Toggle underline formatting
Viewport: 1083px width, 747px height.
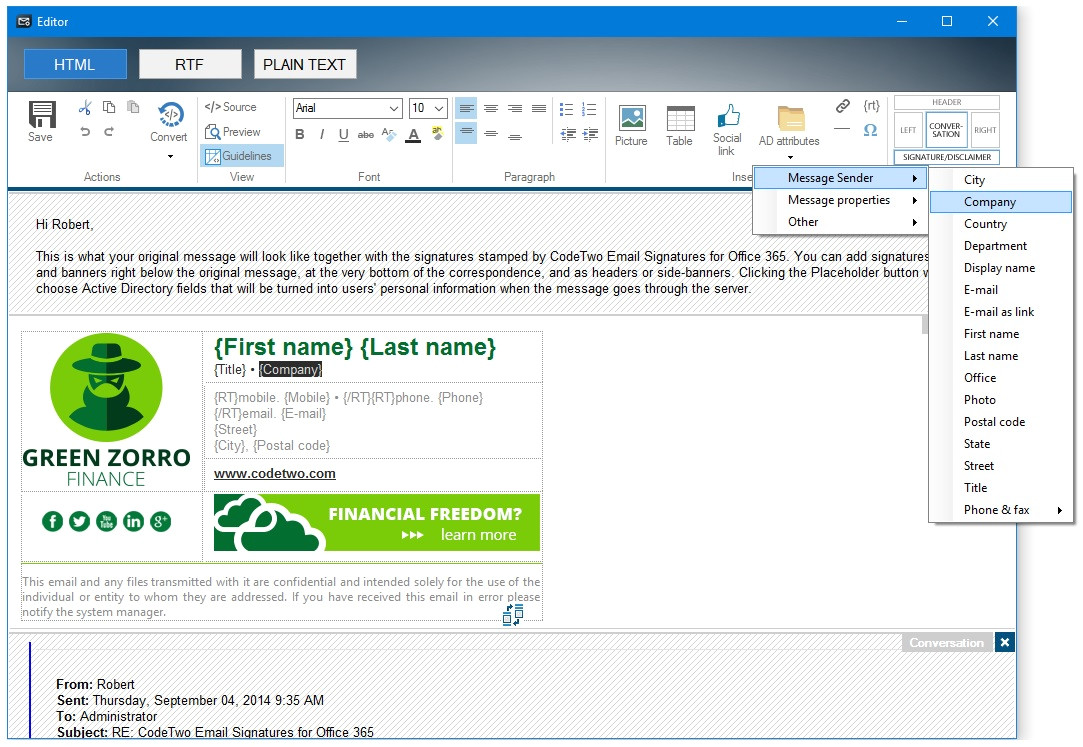click(343, 135)
